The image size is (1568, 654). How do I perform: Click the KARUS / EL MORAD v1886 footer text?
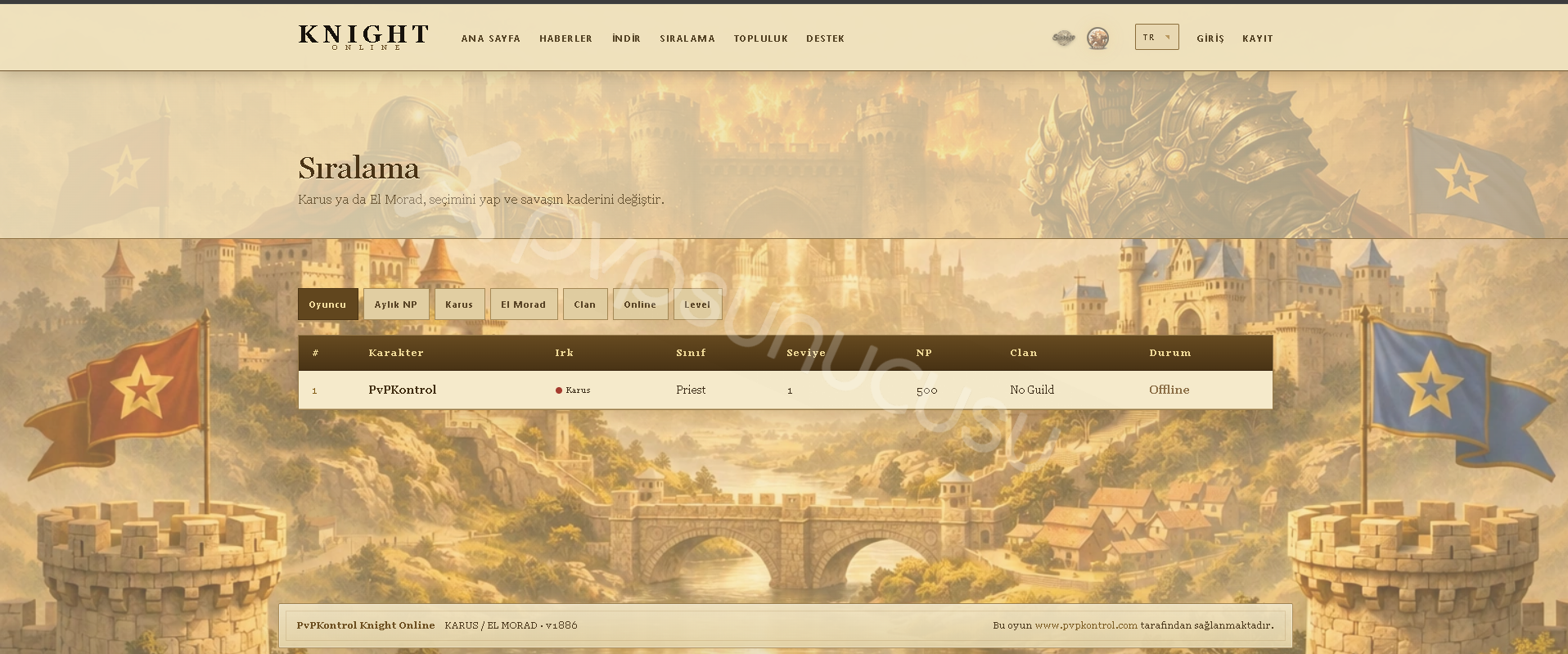(x=511, y=625)
